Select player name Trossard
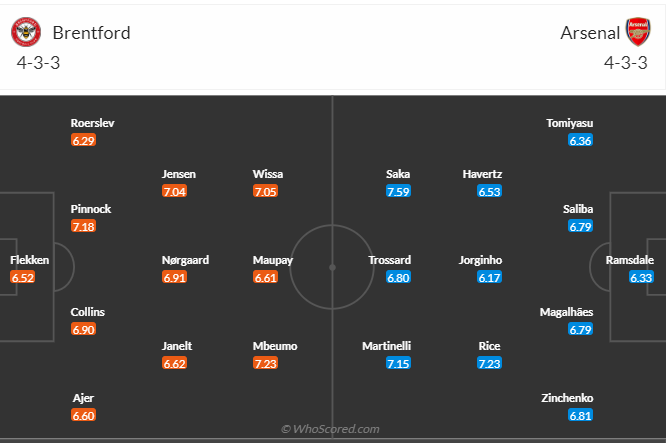 [x=389, y=260]
